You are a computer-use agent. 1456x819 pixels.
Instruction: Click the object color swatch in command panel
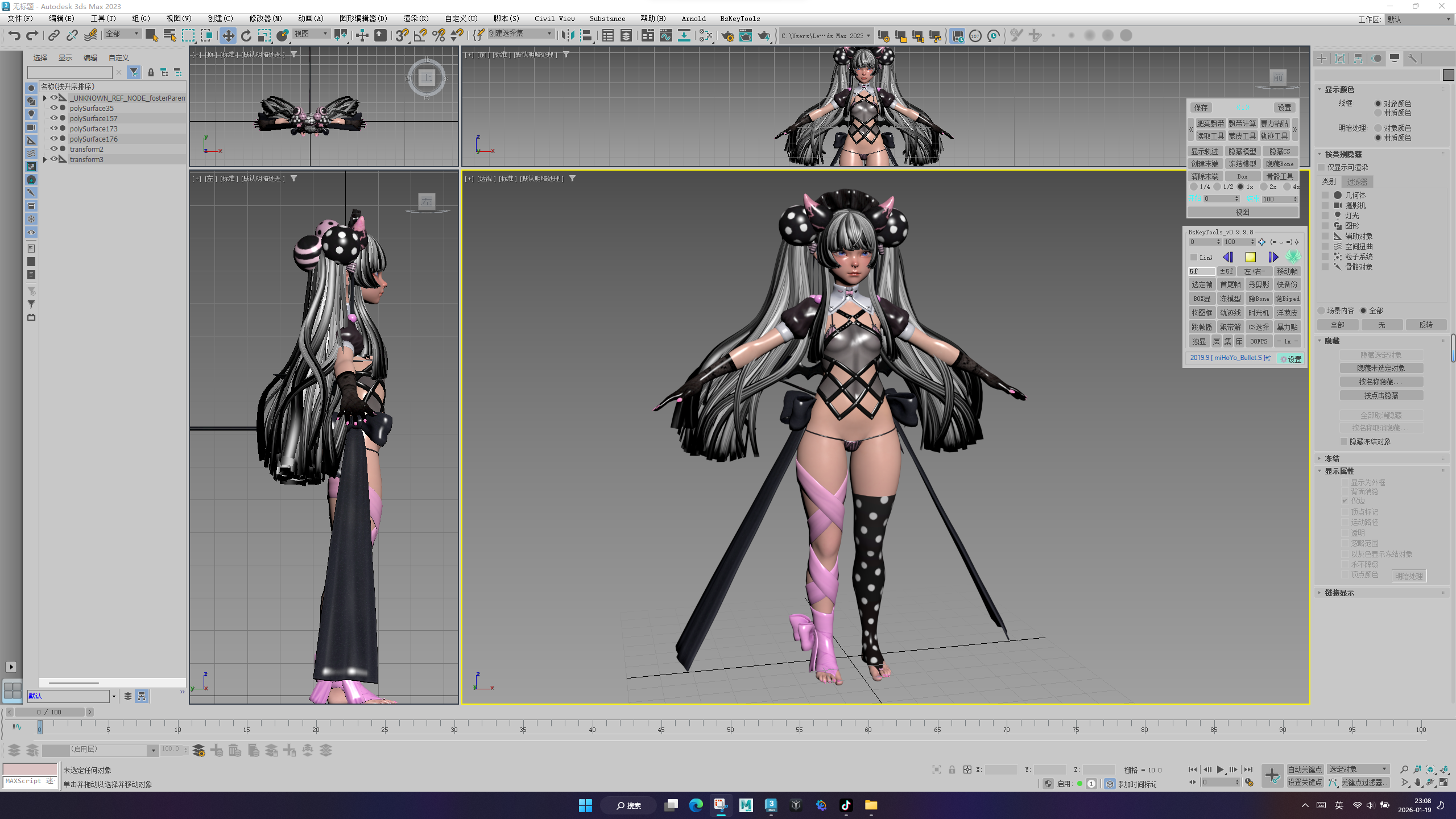(x=1448, y=75)
